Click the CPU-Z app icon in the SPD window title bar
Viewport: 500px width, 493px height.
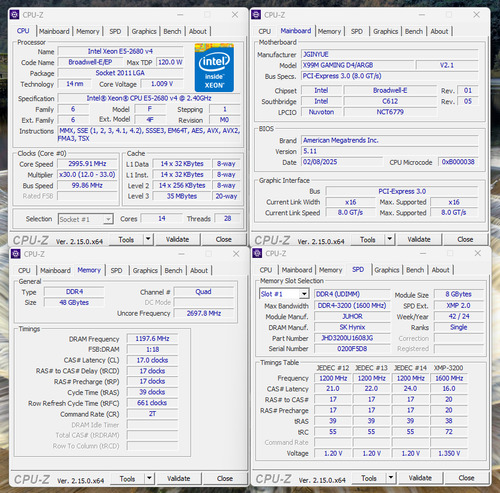click(x=257, y=253)
